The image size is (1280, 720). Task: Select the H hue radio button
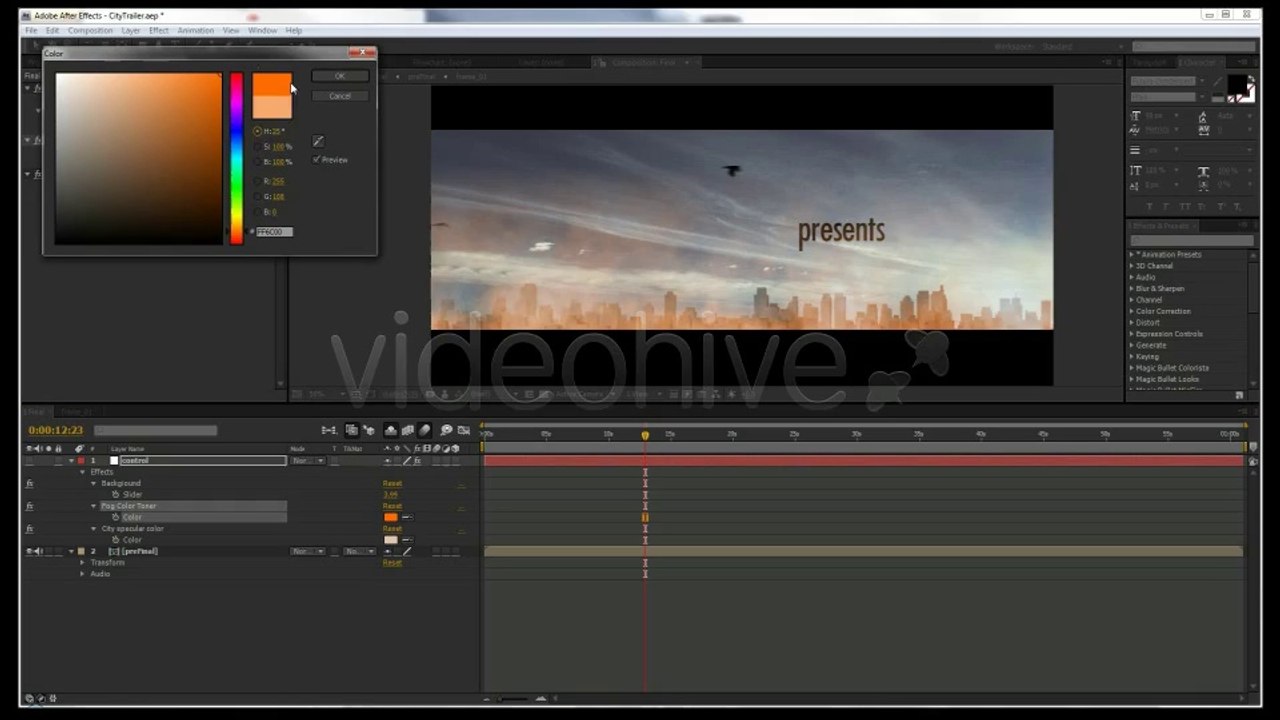pos(257,131)
